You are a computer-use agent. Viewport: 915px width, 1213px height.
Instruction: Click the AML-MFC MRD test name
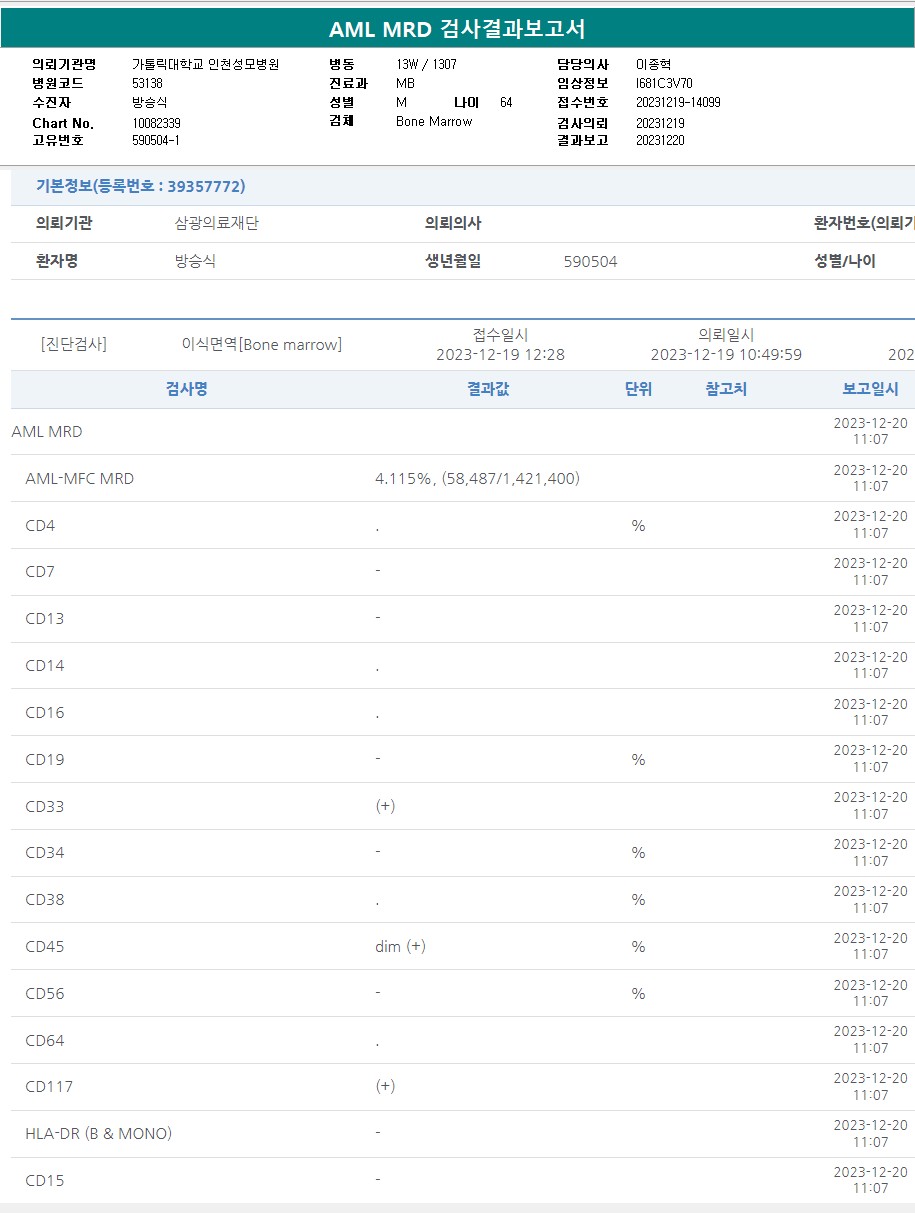(79, 479)
